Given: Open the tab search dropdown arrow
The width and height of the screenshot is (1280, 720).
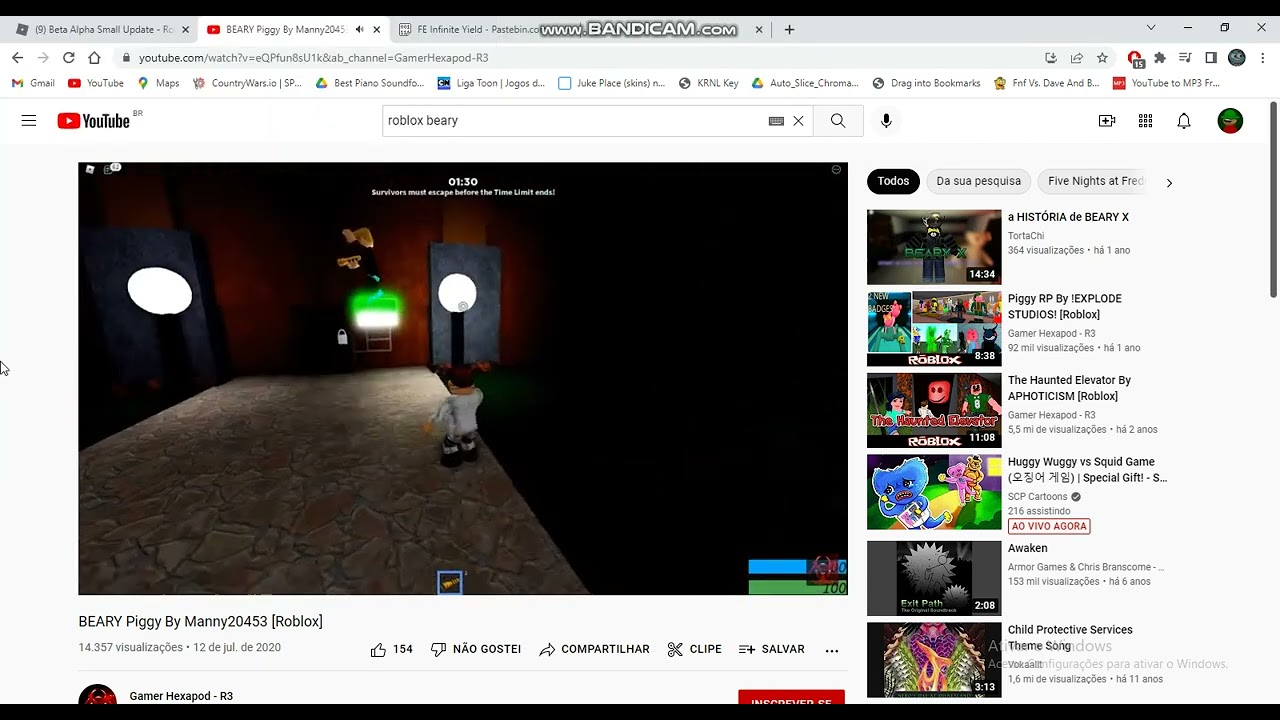Looking at the screenshot, I should (x=1151, y=28).
